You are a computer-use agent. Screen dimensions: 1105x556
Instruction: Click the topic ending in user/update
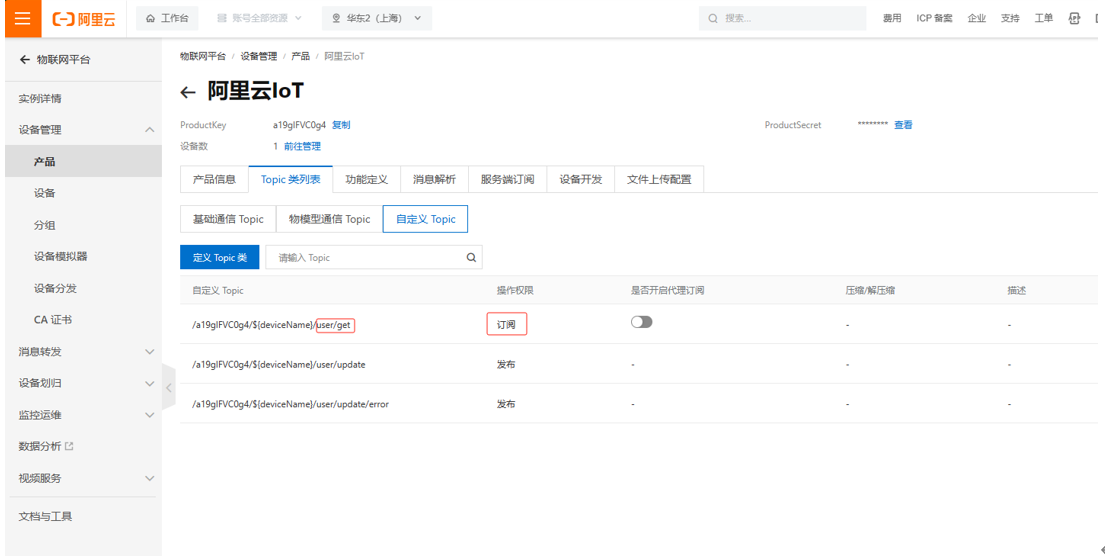click(x=279, y=365)
